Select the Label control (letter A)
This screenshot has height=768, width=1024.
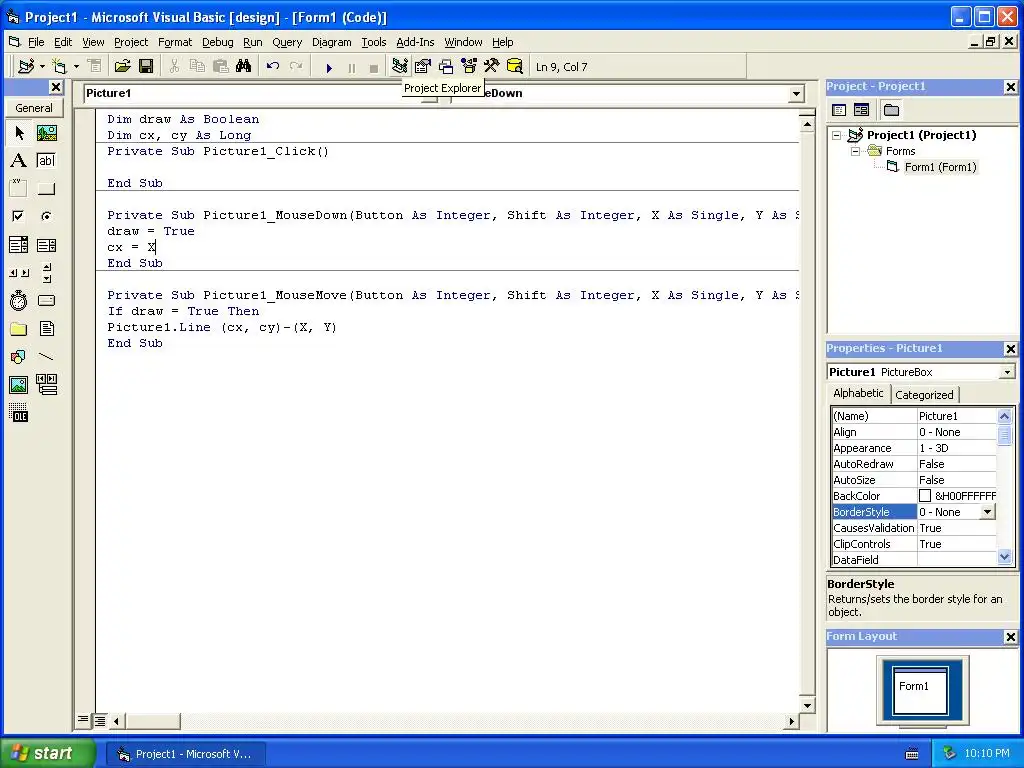point(19,161)
